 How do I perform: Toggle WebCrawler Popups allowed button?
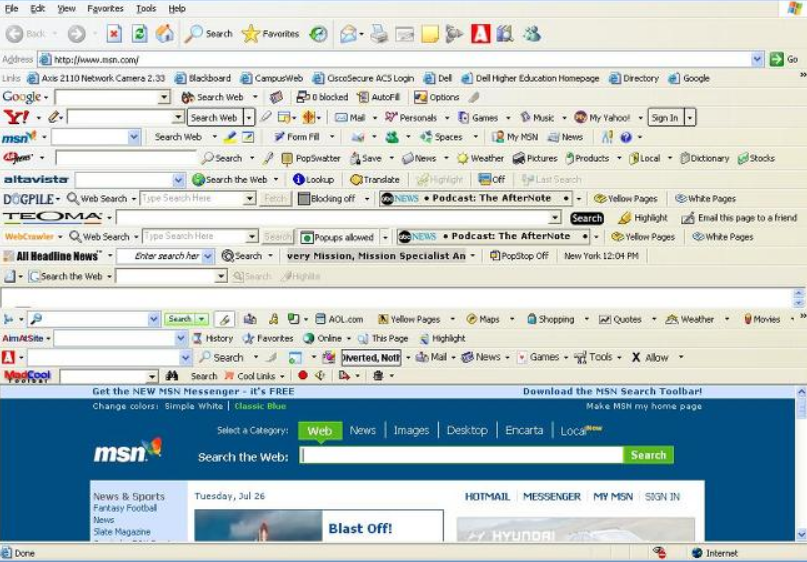coord(338,237)
